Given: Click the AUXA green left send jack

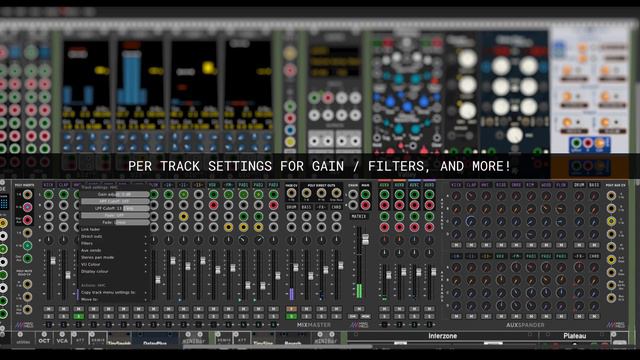Looking at the screenshot, I should tap(384, 194).
